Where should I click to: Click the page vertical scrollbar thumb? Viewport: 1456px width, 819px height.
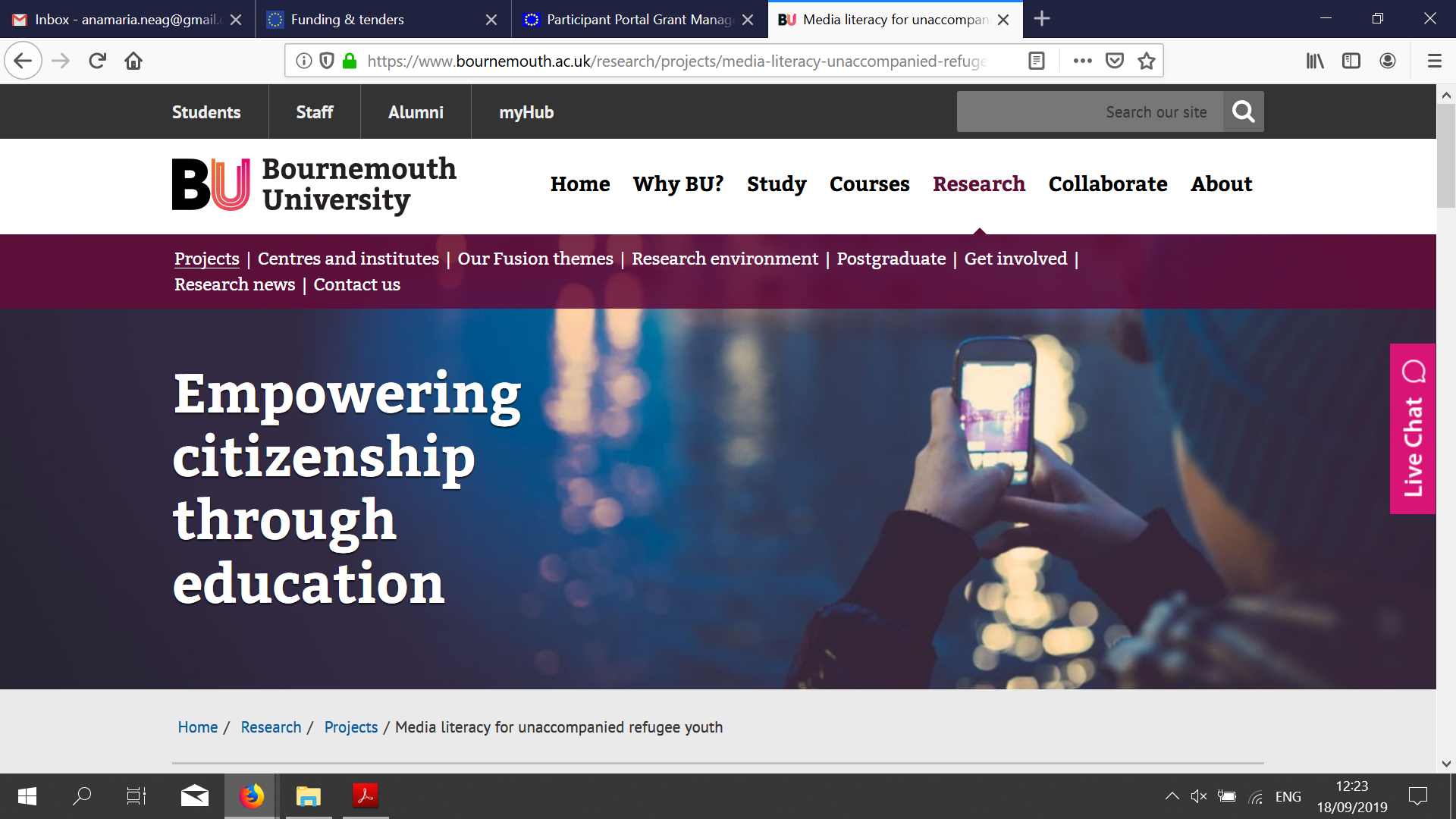(x=1445, y=155)
